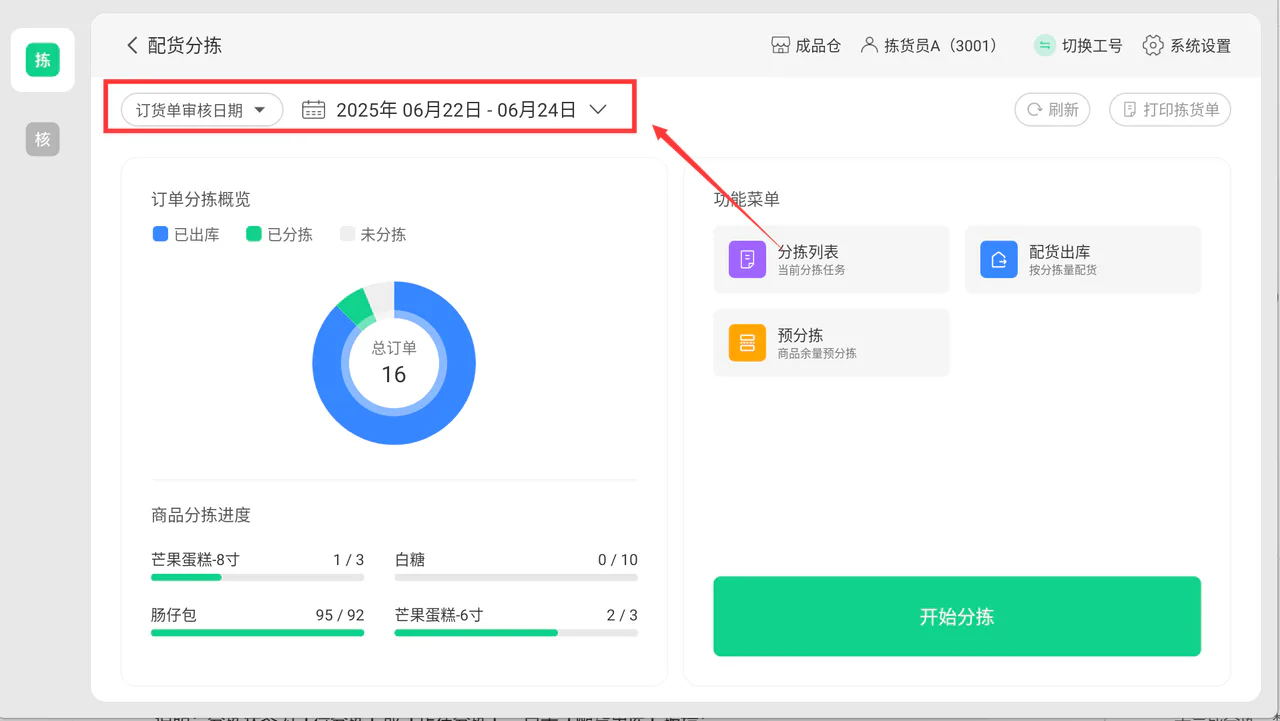Select the green 拣 sidebar icon

(x=43, y=60)
